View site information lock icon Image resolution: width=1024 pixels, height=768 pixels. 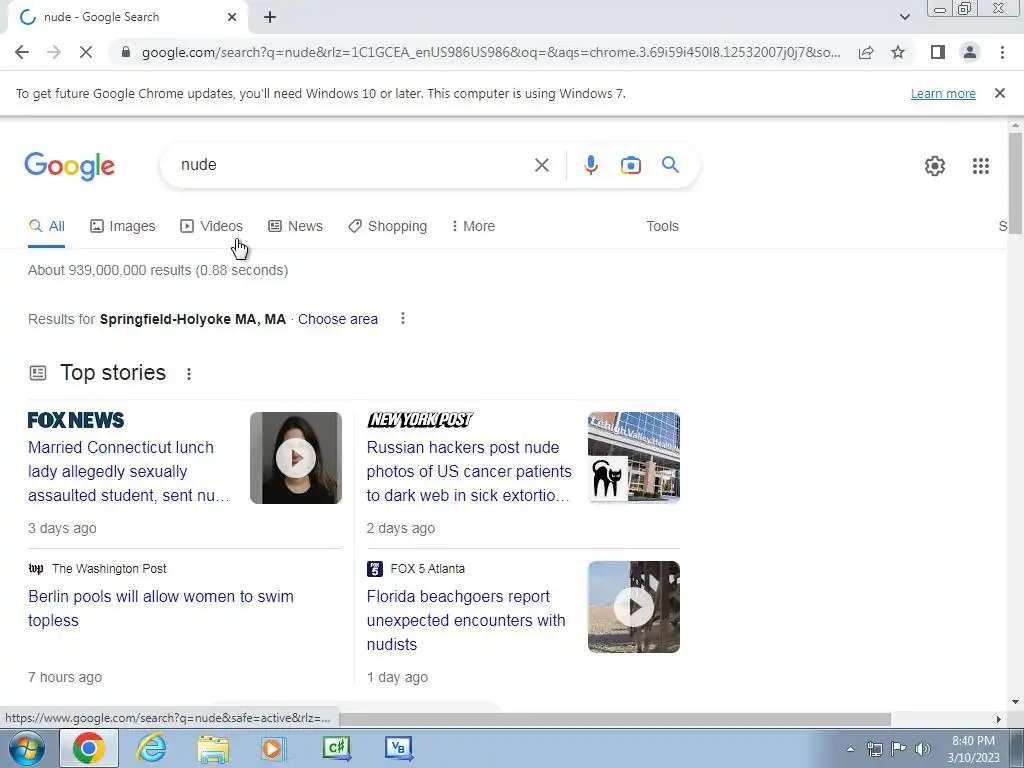coord(126,52)
